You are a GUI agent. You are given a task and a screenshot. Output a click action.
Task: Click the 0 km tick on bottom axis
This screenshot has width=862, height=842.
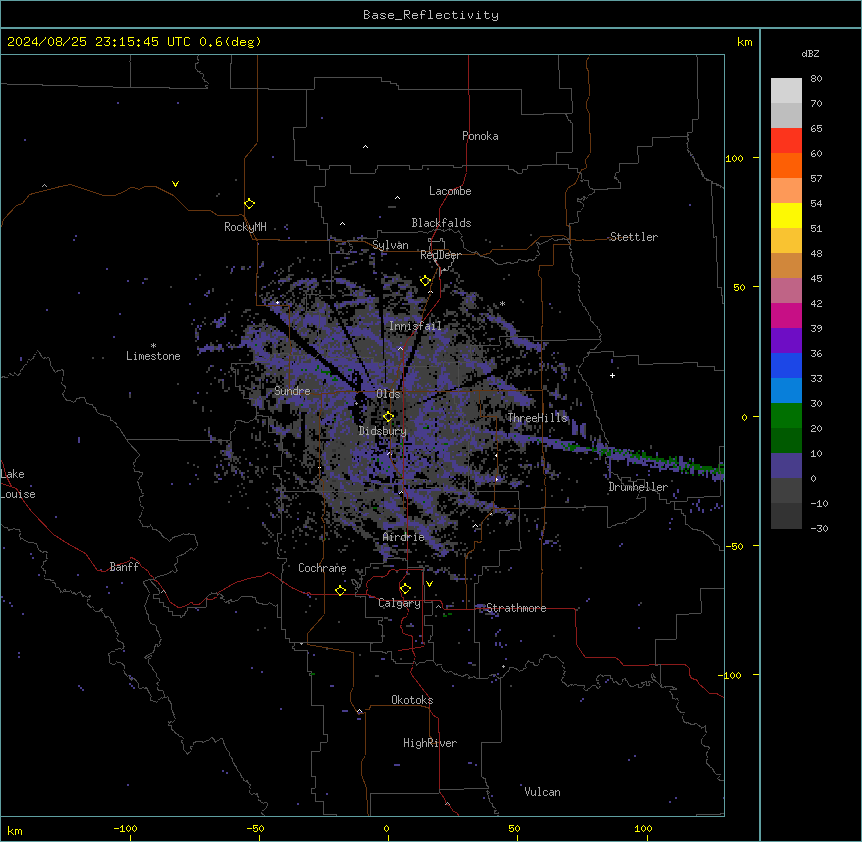[x=386, y=828]
